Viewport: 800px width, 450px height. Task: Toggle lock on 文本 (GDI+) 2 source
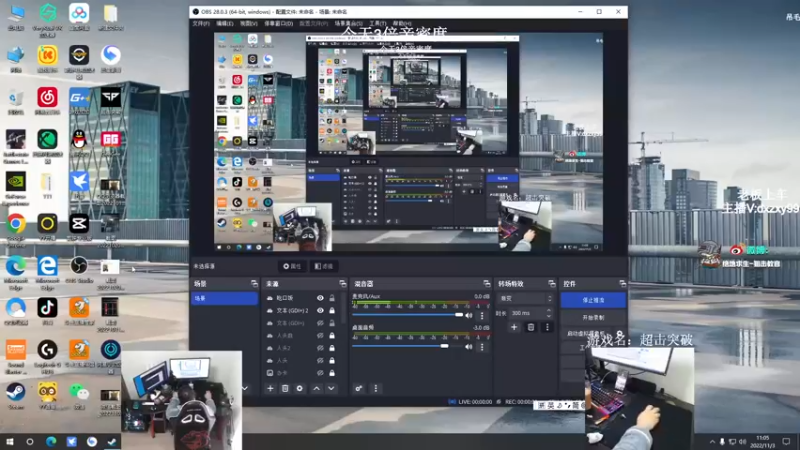pos(332,310)
